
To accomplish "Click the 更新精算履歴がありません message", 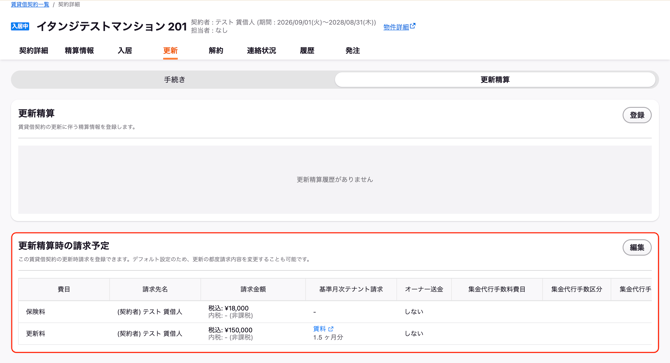I will point(335,179).
